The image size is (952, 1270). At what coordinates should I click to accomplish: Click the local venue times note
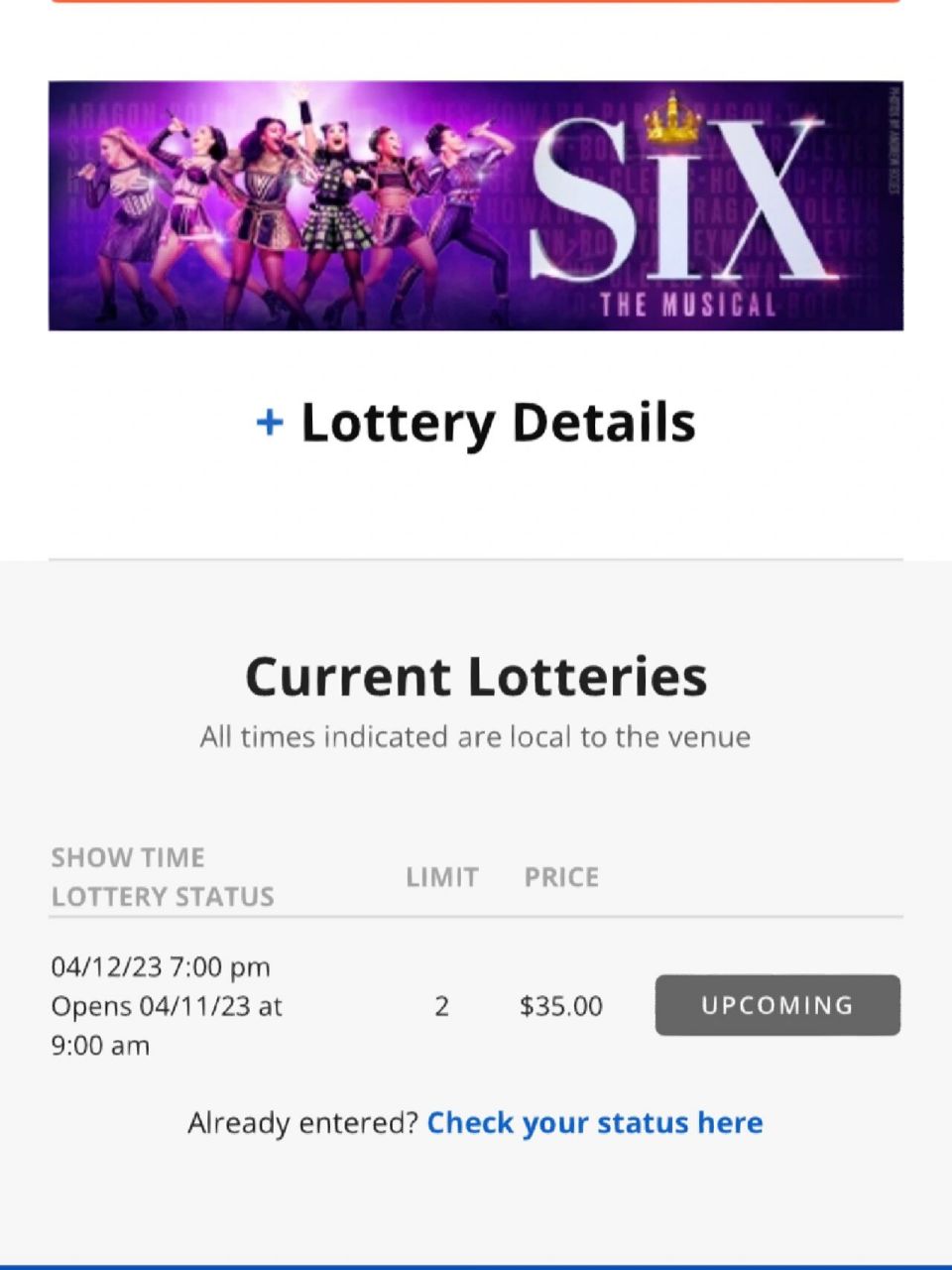476,737
